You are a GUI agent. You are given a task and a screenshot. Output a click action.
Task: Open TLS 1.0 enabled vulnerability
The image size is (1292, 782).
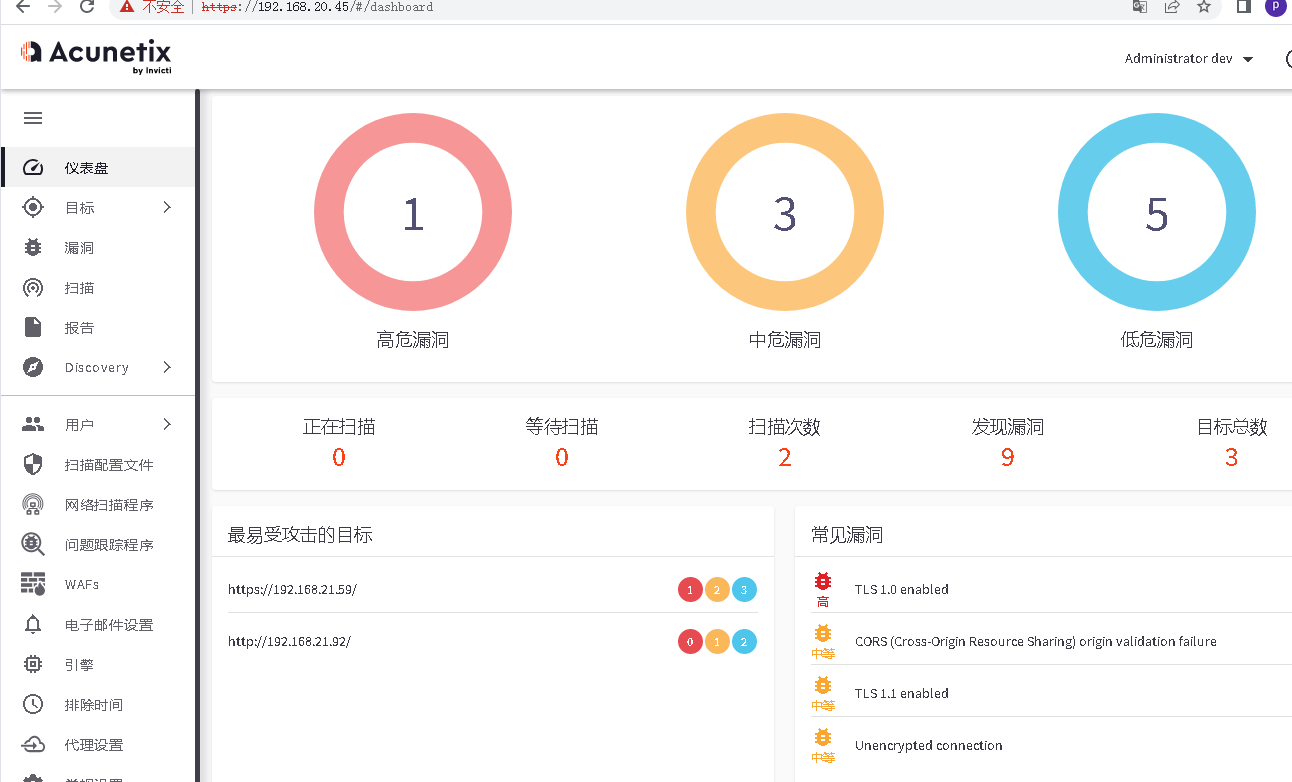[901, 589]
